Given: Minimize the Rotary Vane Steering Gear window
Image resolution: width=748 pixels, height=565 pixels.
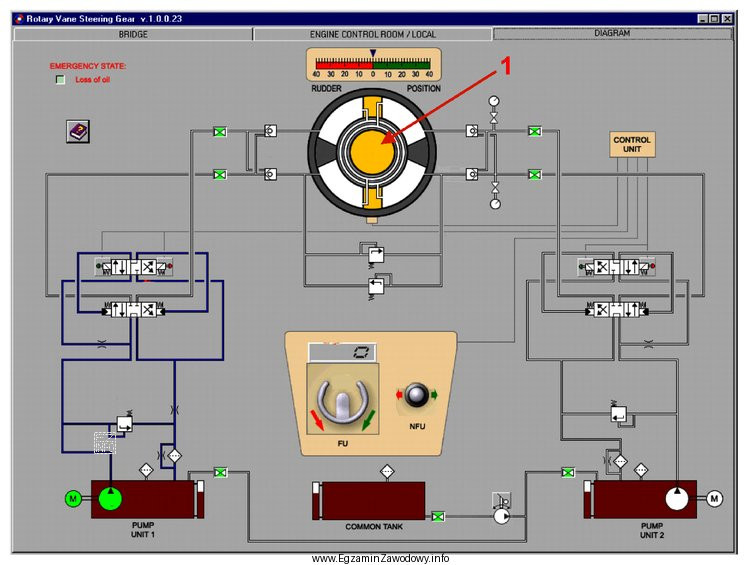Looking at the screenshot, I should 702,19.
